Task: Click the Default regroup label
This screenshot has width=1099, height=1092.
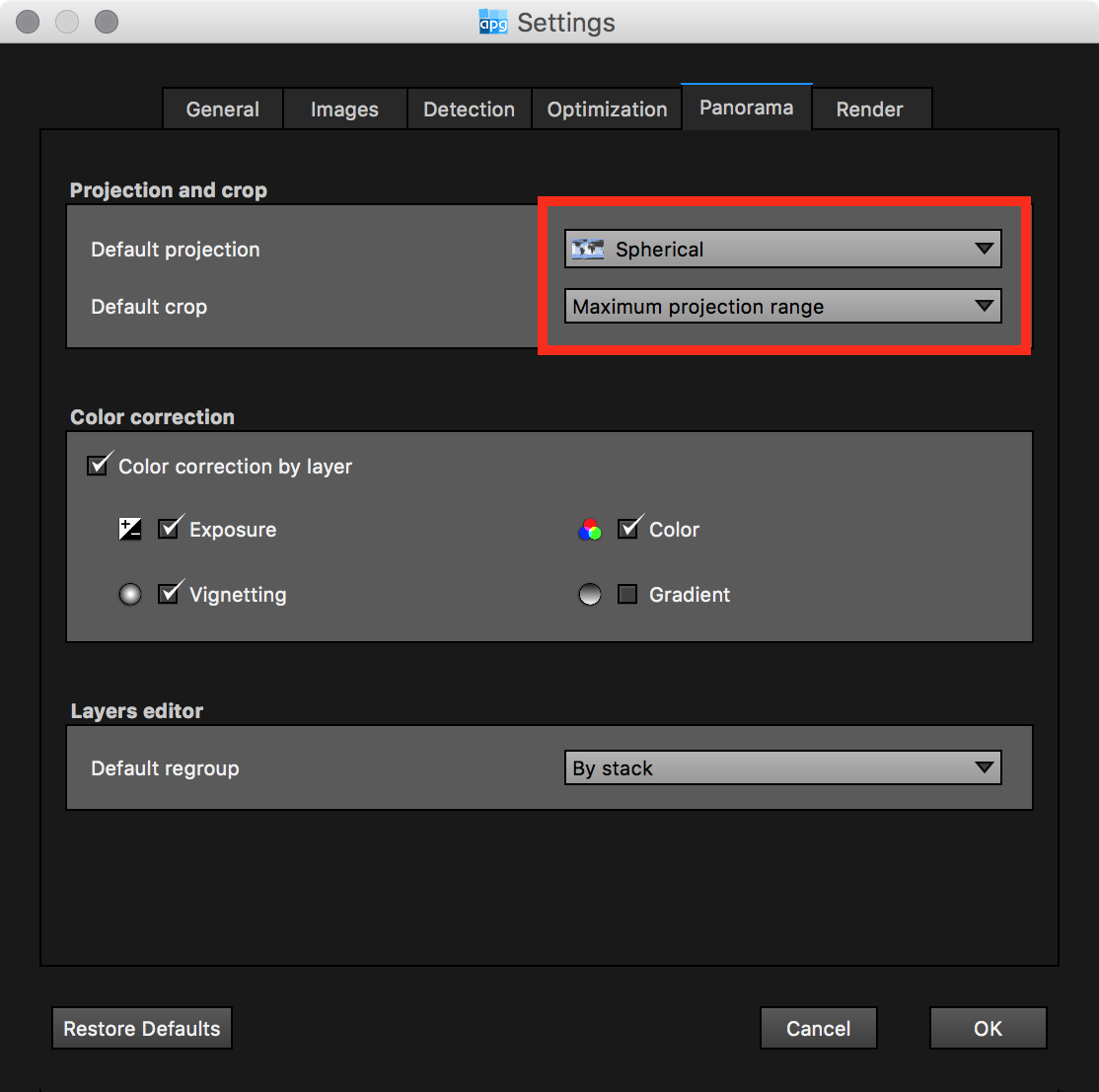Action: coord(166,768)
